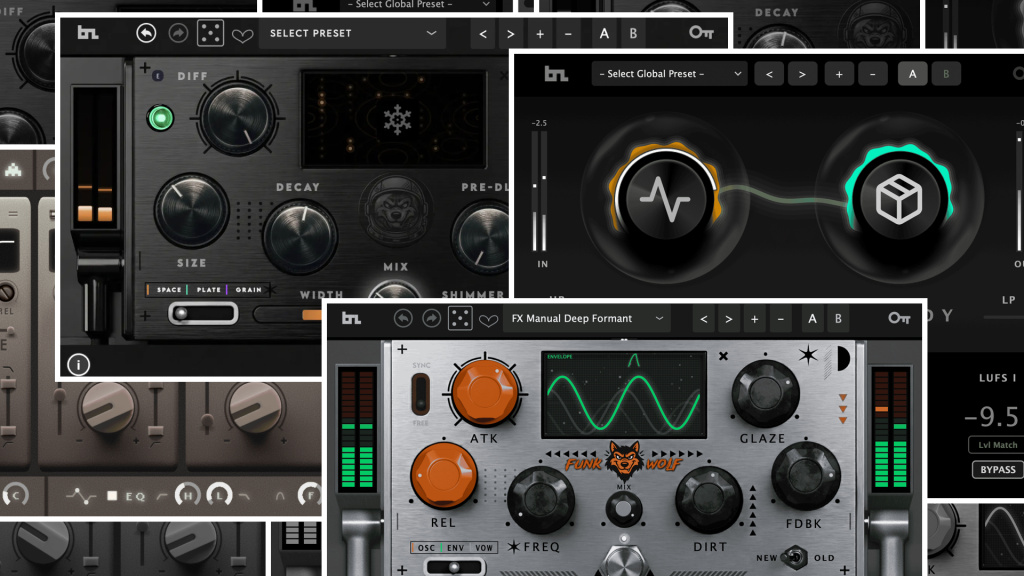Select OSC mode in Funk Wolf
This screenshot has width=1024, height=576.
click(x=426, y=548)
